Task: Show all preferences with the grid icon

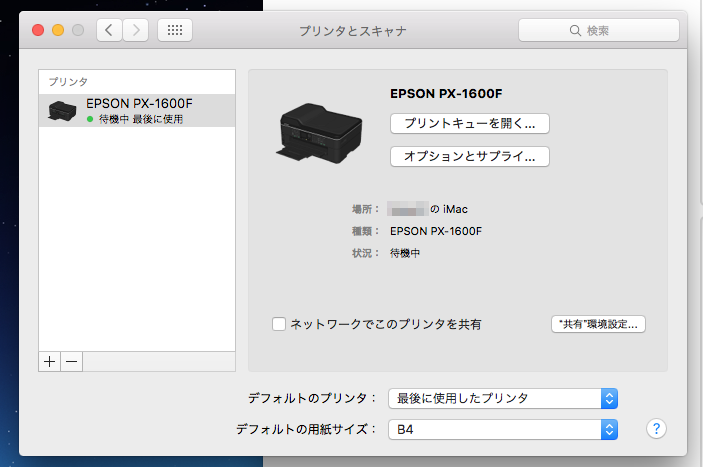Action: [175, 30]
